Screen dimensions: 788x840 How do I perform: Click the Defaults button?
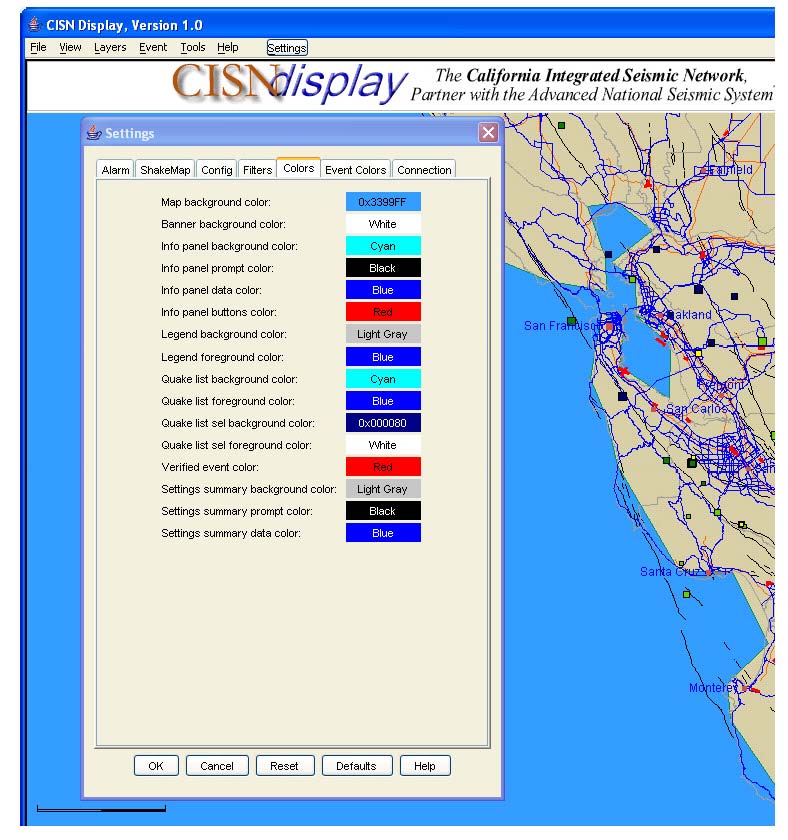click(356, 766)
